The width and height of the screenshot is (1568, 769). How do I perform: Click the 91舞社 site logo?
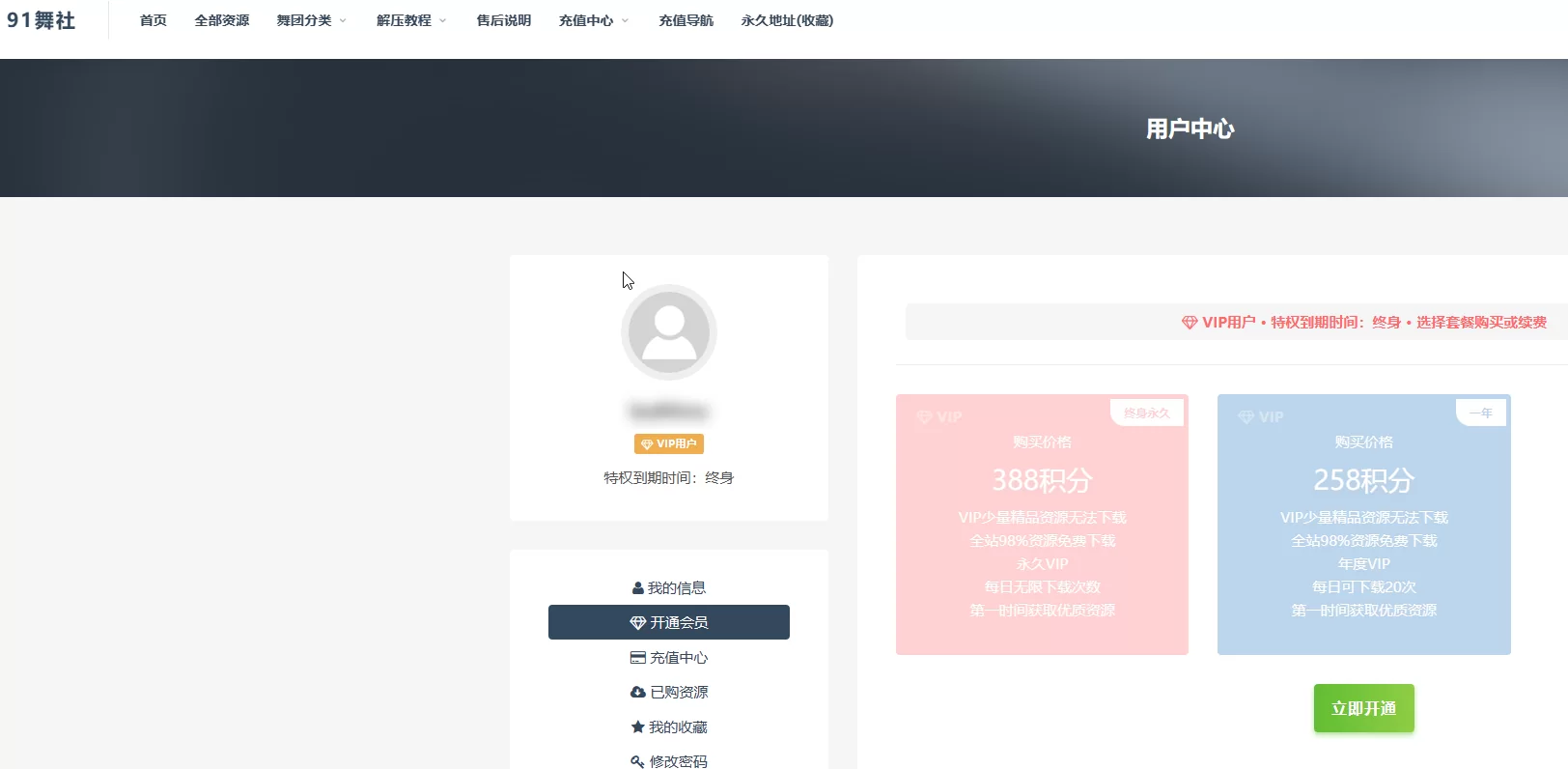pos(42,20)
